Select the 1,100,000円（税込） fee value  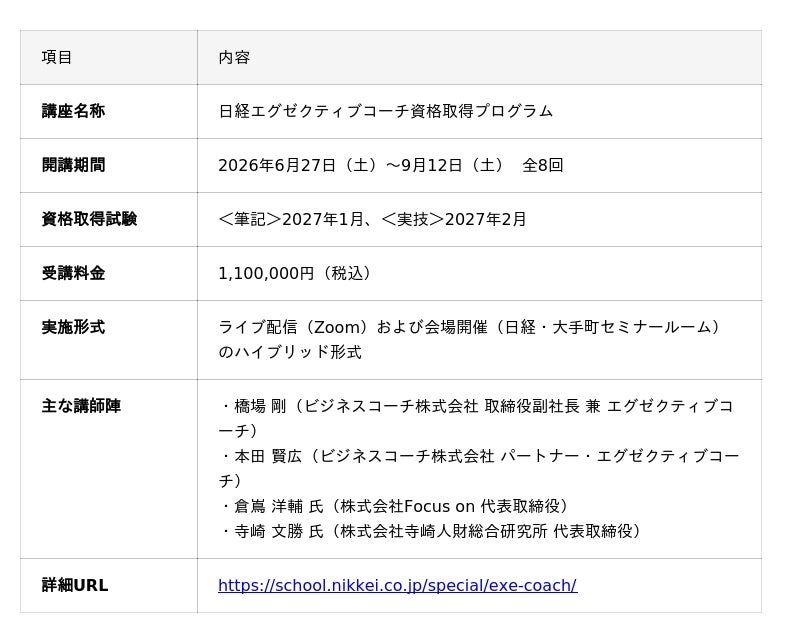click(295, 274)
